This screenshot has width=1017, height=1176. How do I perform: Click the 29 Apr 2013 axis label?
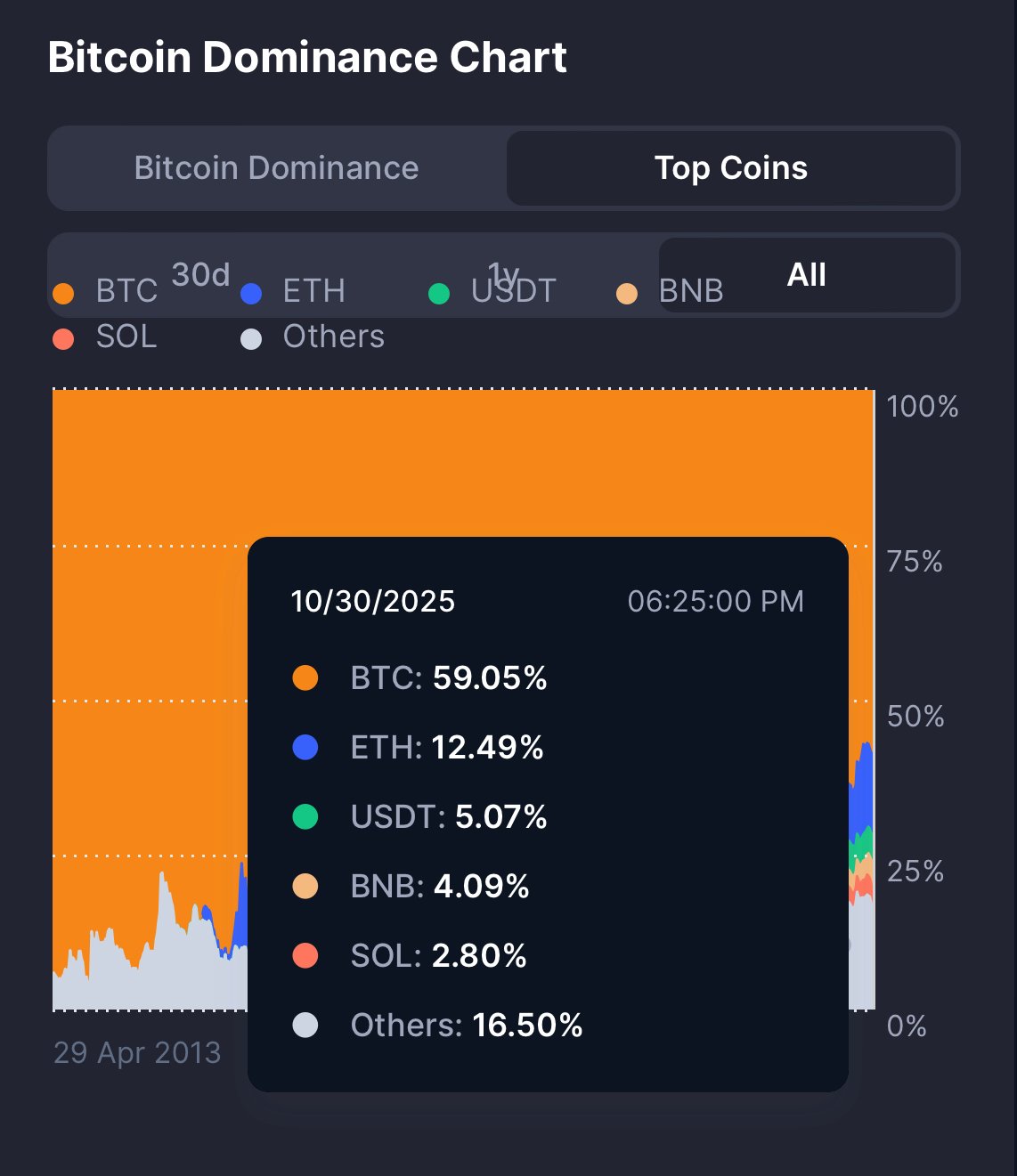pos(137,1053)
